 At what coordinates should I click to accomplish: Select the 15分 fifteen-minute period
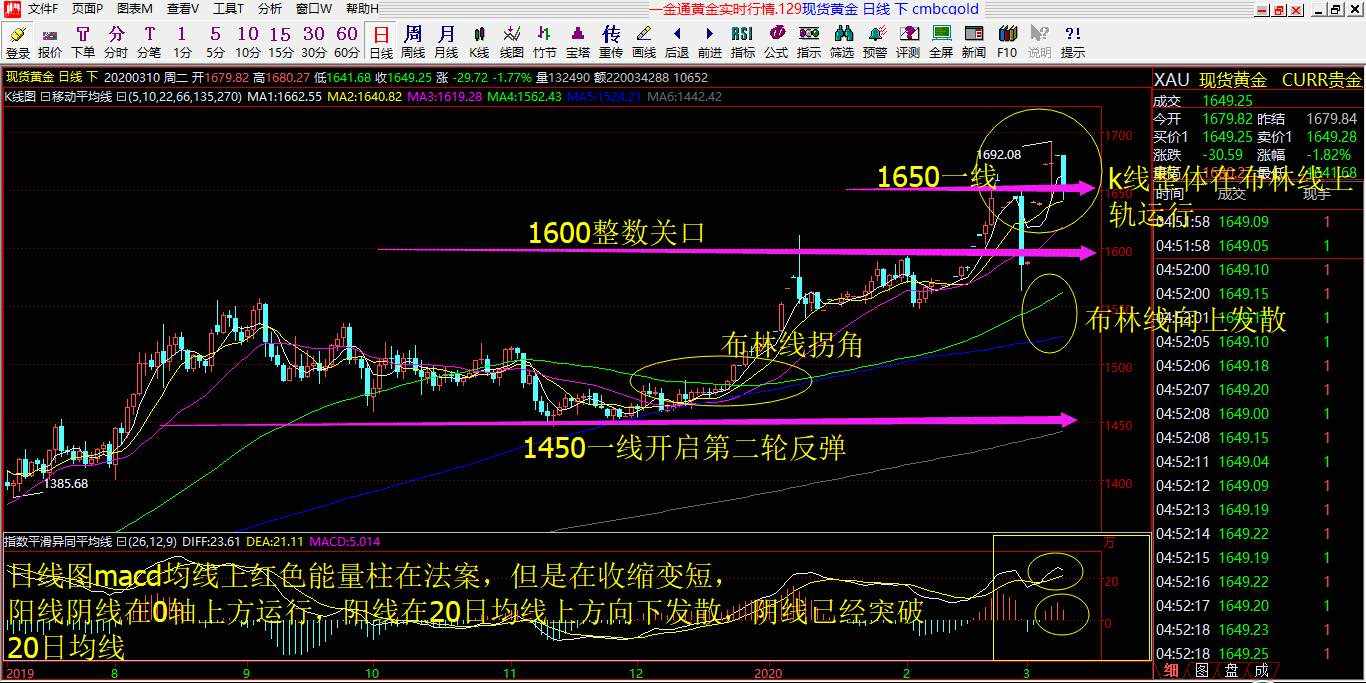(x=281, y=41)
